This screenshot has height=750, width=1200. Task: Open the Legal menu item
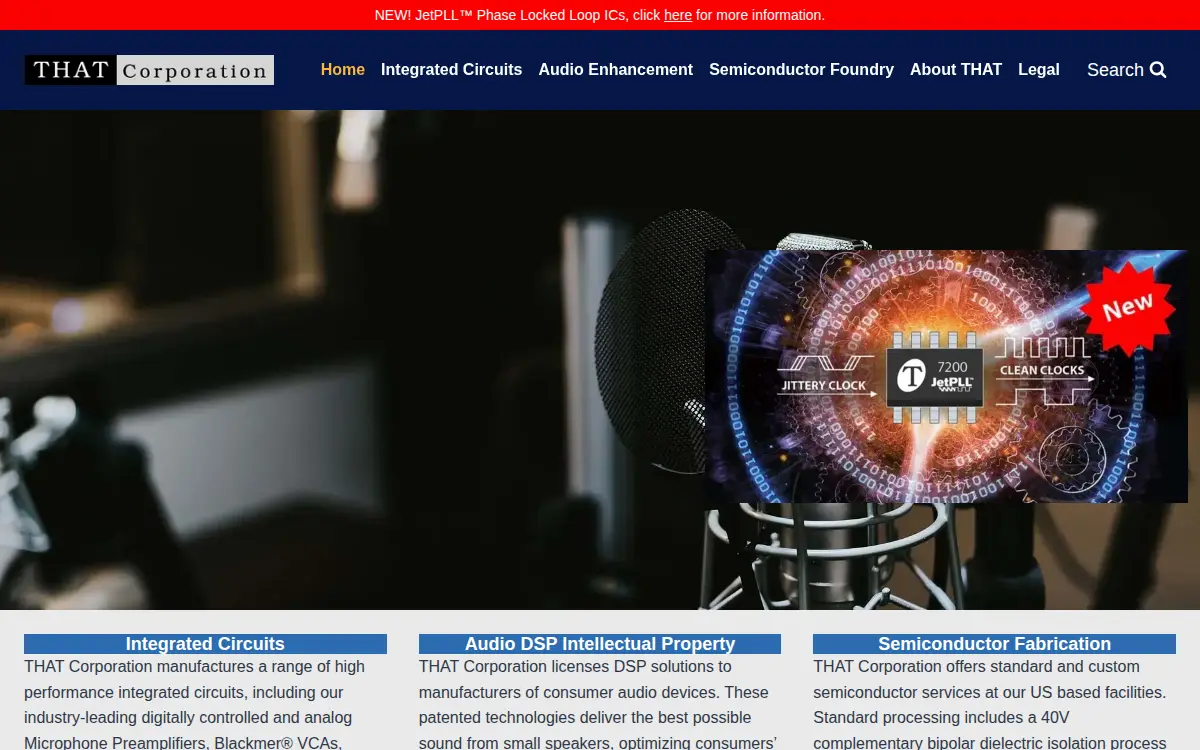(x=1039, y=70)
